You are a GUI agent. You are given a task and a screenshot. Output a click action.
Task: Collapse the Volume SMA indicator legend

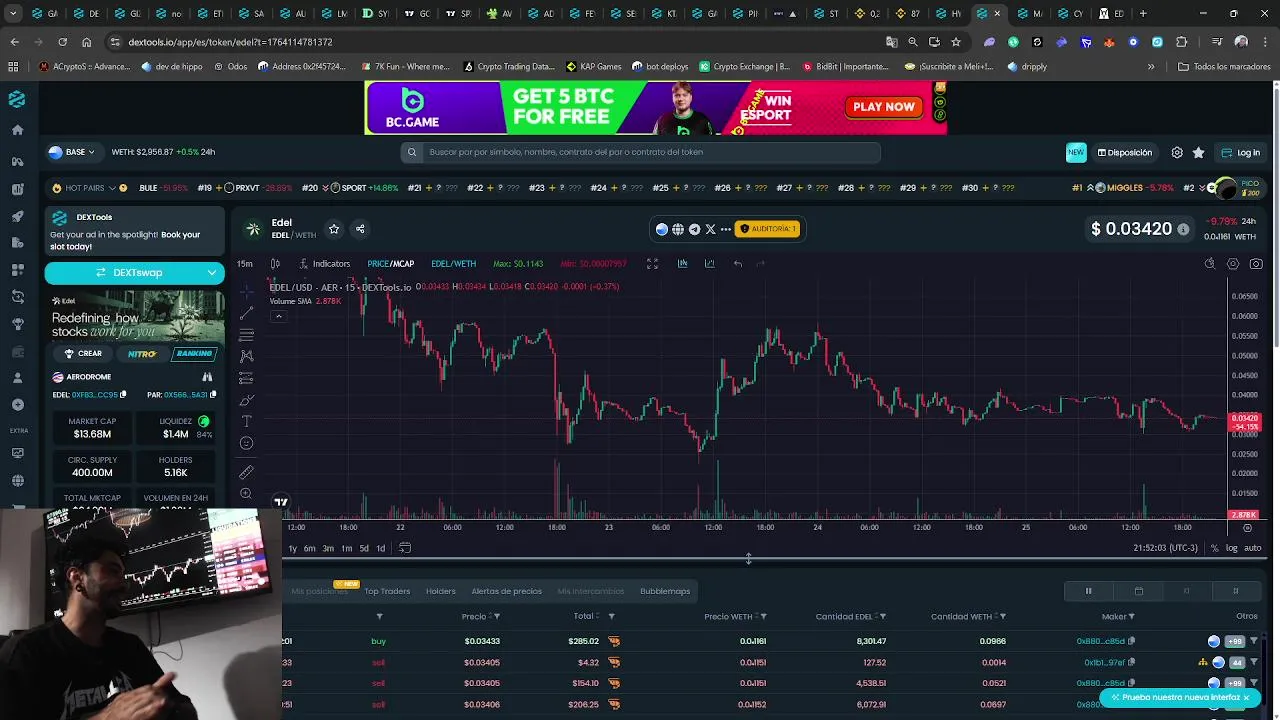click(x=279, y=316)
